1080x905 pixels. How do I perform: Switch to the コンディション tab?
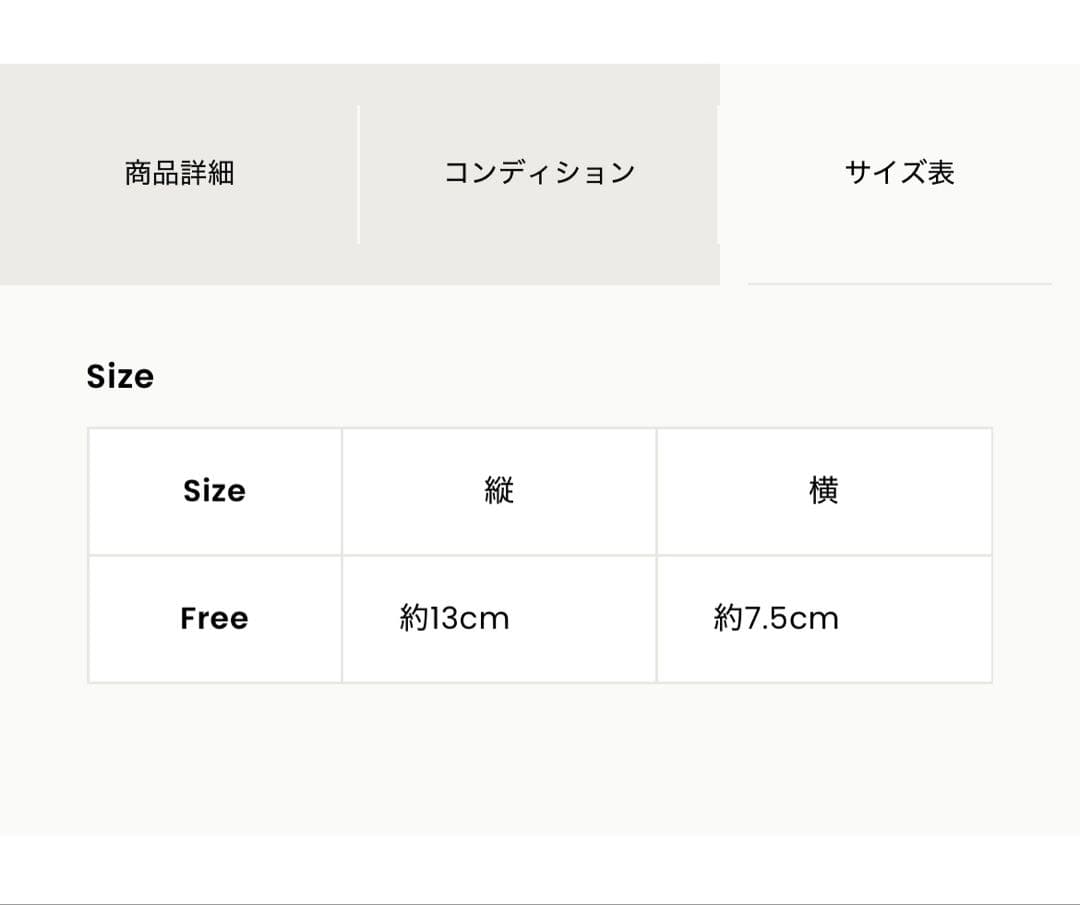click(x=539, y=173)
